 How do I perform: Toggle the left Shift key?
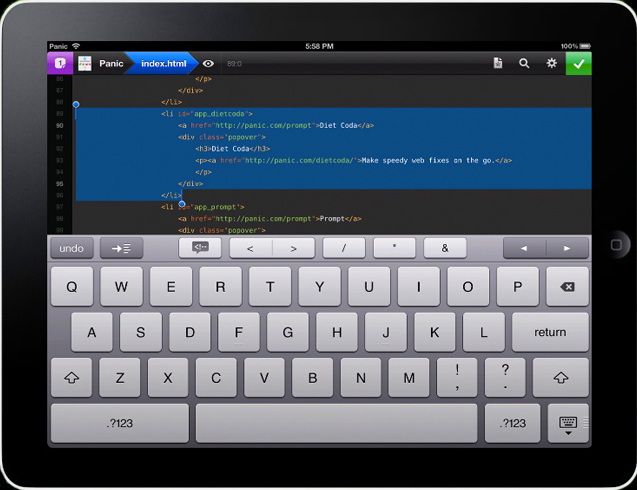point(71,378)
